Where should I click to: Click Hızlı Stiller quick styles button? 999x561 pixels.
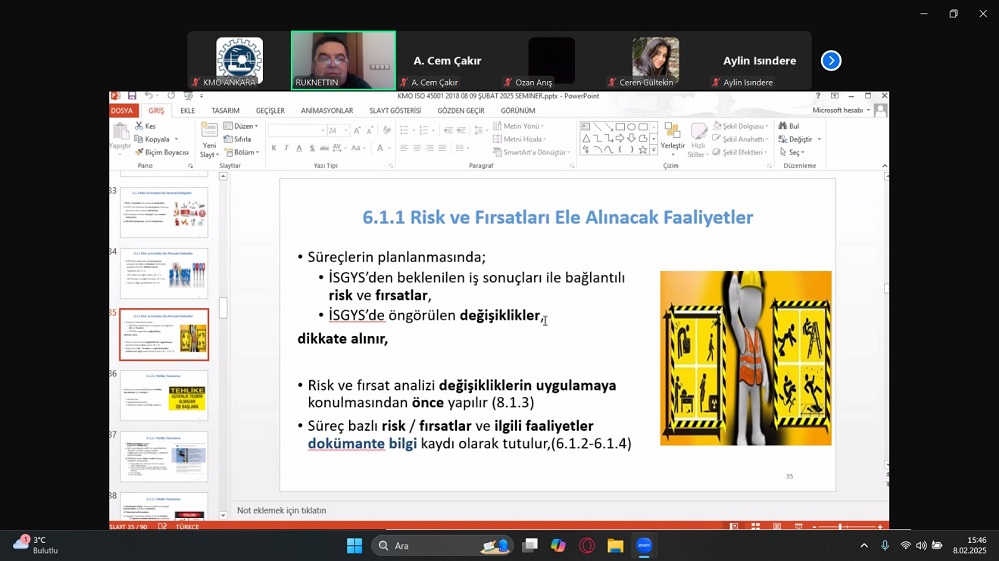point(698,140)
